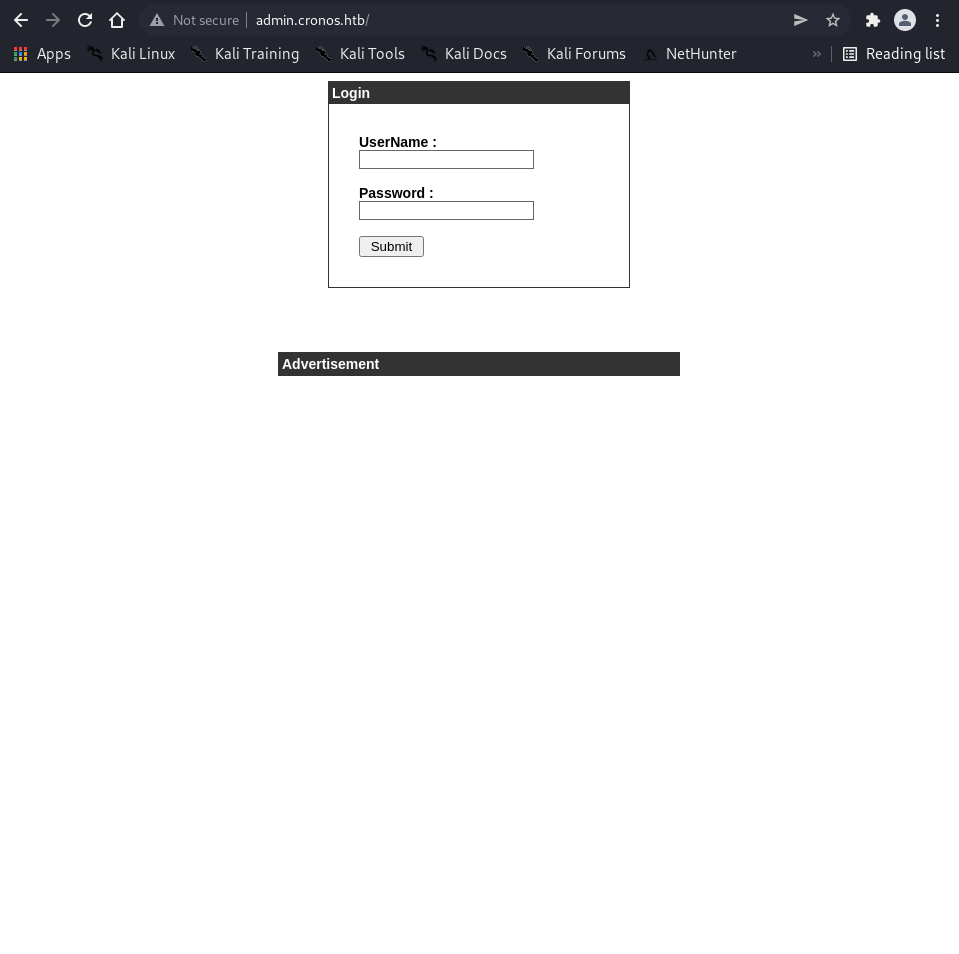Viewport: 959px width, 954px height.
Task: Open the Apps bookmark shortcut
Action: [x=42, y=54]
